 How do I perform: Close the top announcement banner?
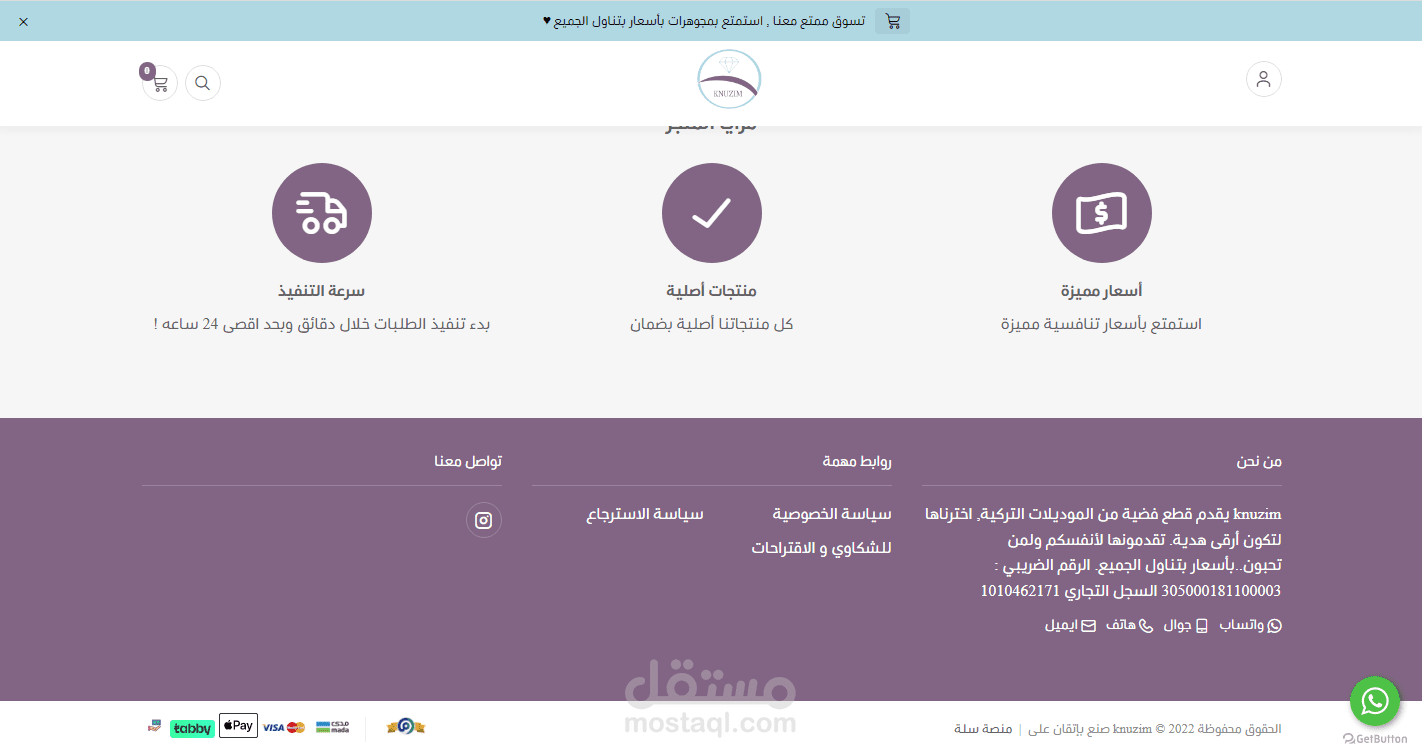click(x=23, y=21)
